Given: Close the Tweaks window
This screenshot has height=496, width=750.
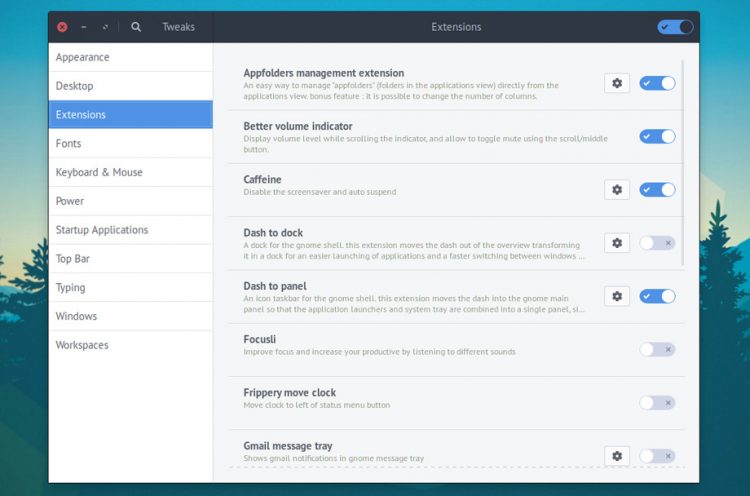Looking at the screenshot, I should (62, 27).
